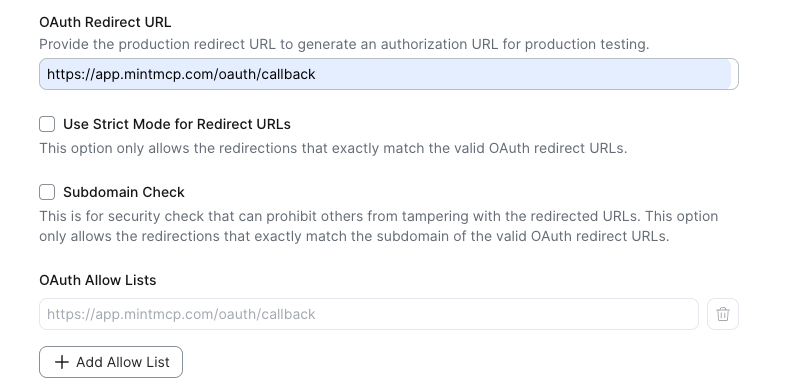Screen dimensions: 788x389
Task: Click the word 'OAuth' in the Redirect URL heading
Action: coord(60,22)
